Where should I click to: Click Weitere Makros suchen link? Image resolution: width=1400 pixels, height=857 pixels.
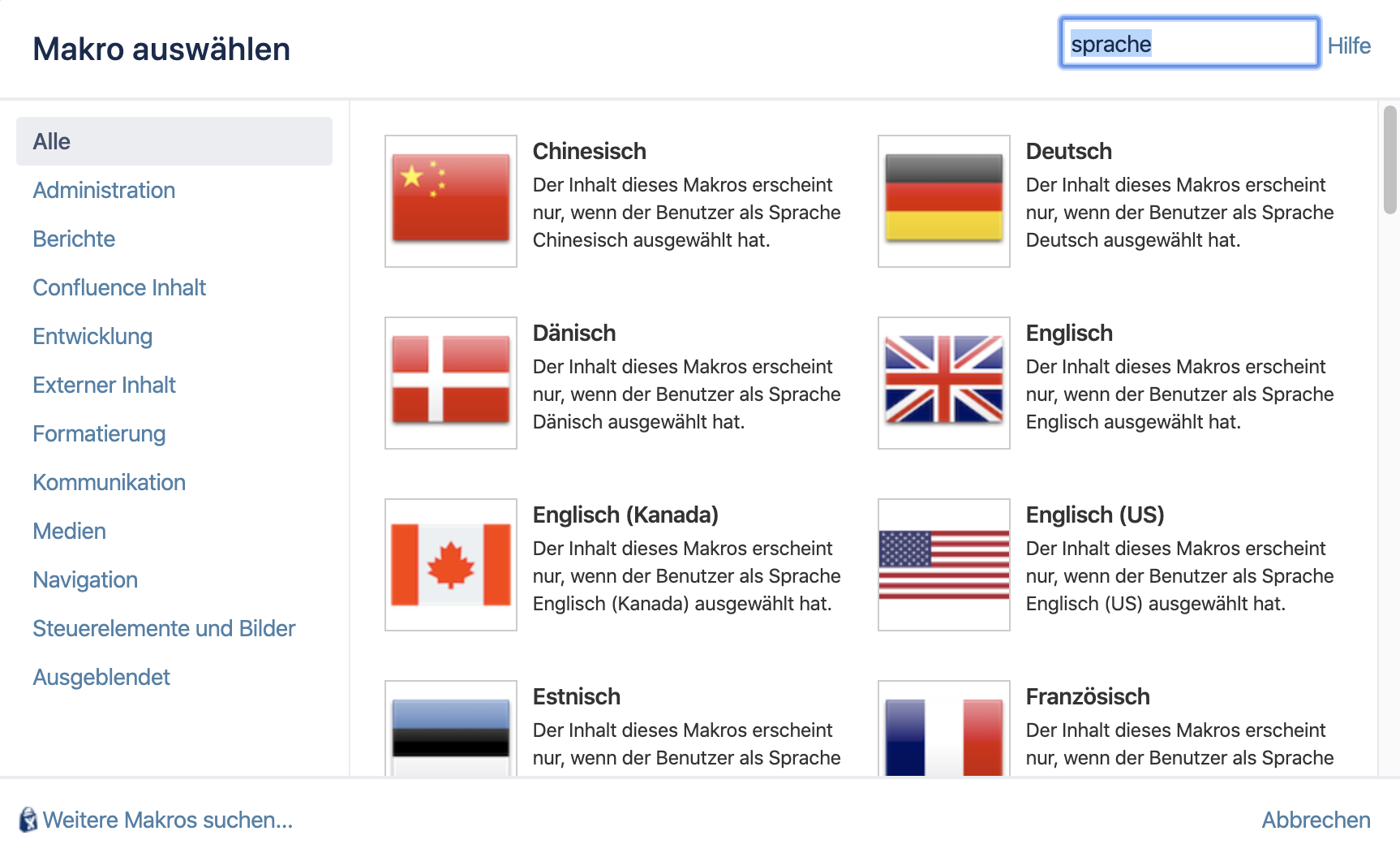pyautogui.click(x=168, y=820)
